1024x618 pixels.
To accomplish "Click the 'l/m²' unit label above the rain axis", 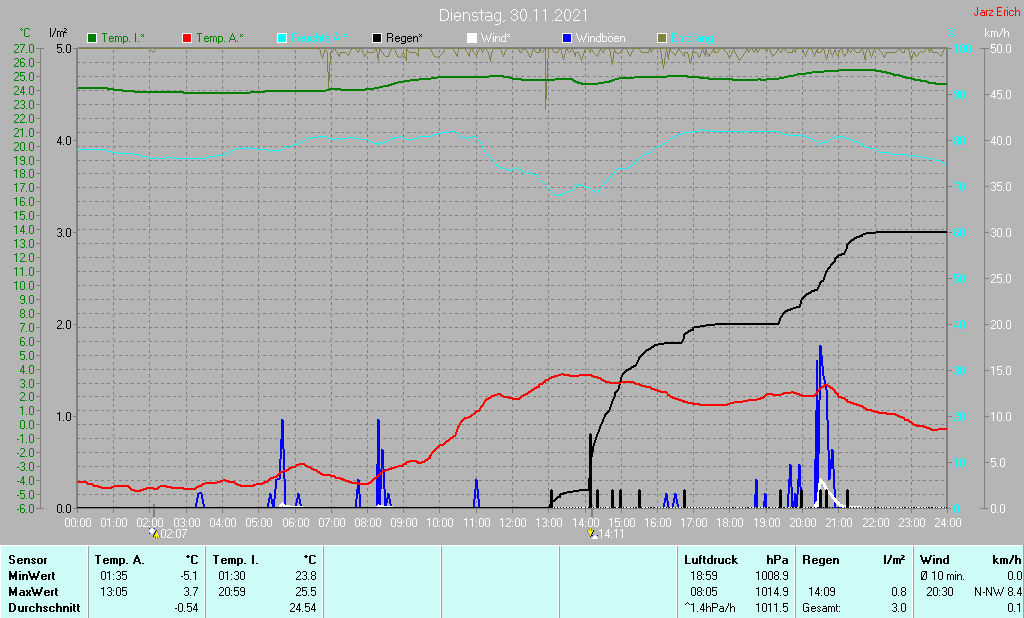I will [58, 33].
